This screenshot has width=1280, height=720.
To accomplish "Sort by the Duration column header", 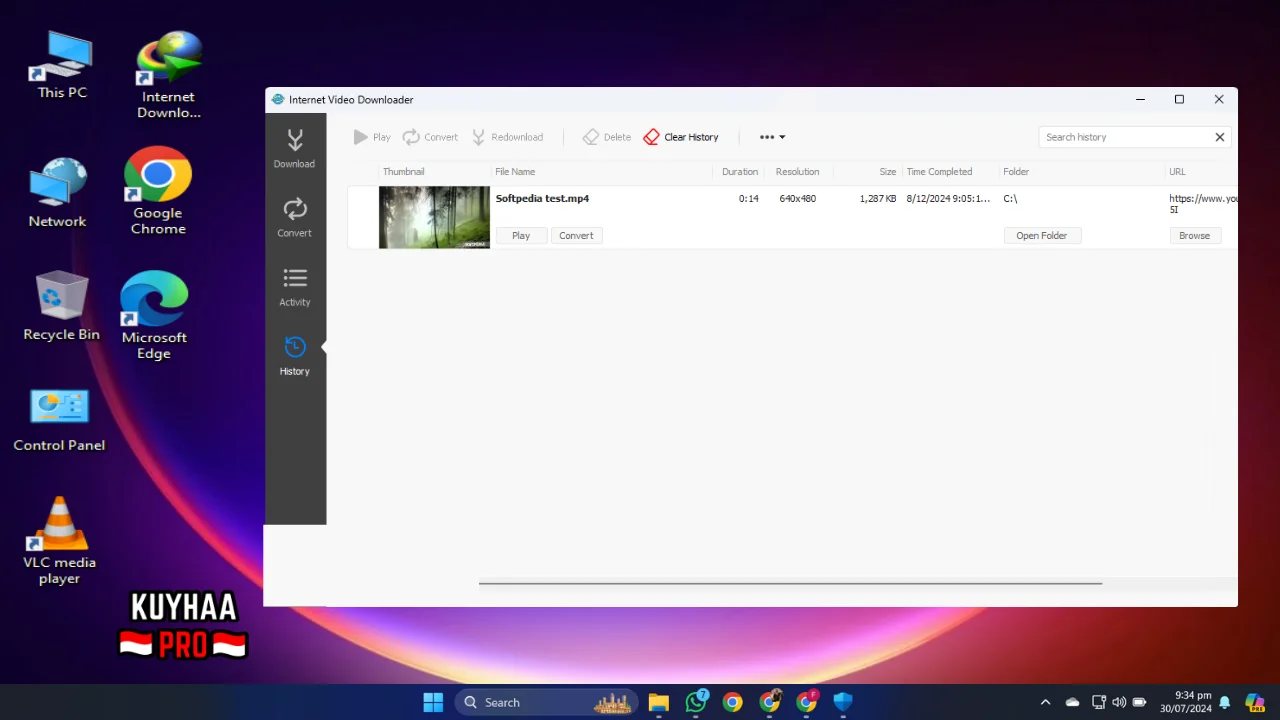I will [740, 172].
